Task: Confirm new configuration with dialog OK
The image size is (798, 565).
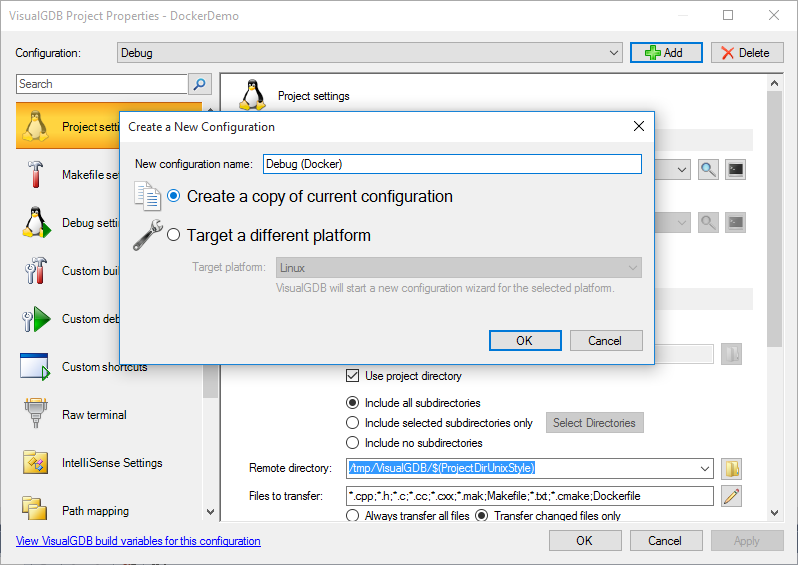Action: (525, 341)
